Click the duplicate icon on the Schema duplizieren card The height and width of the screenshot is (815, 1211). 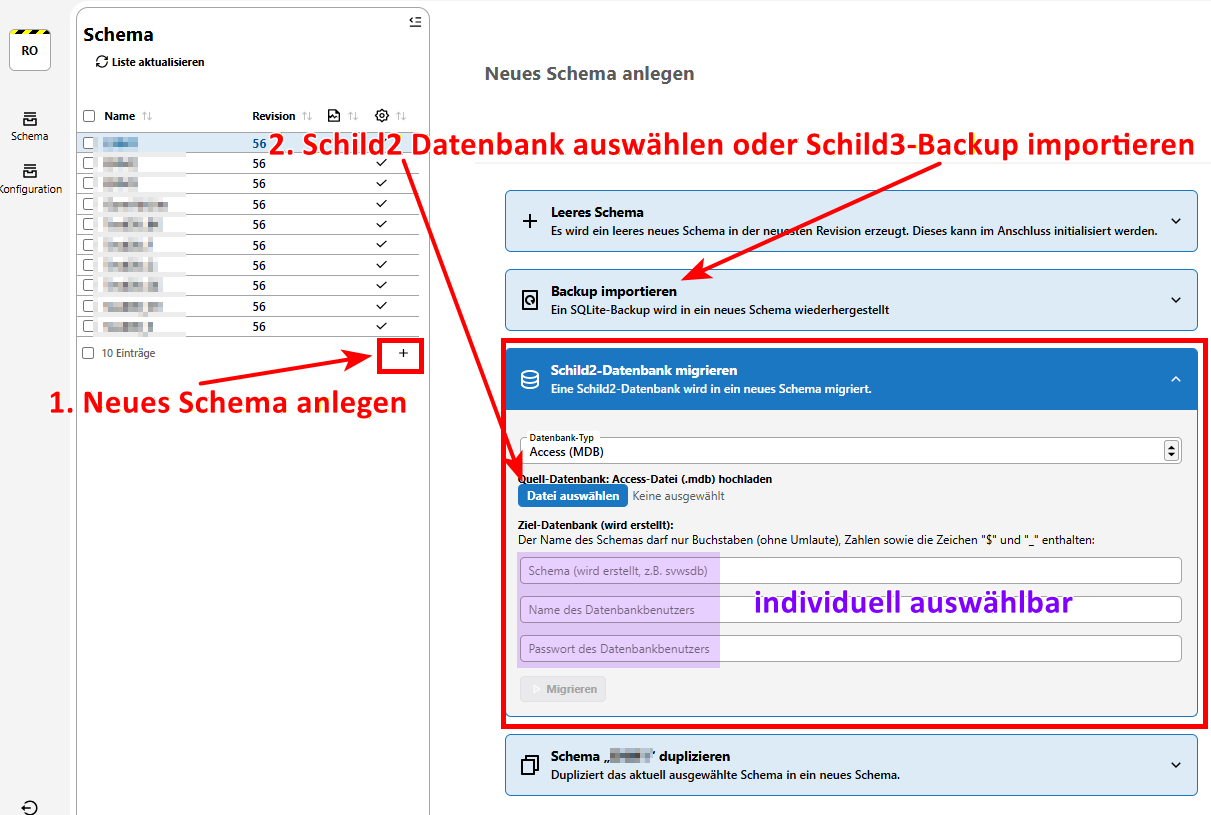tap(530, 764)
